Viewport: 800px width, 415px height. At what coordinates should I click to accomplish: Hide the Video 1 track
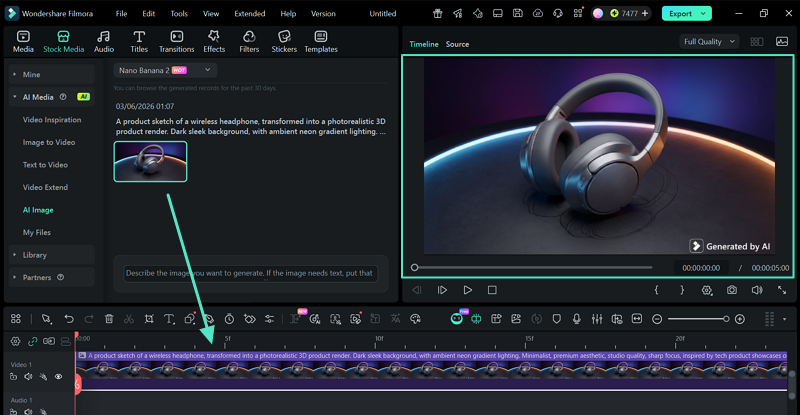[59, 377]
